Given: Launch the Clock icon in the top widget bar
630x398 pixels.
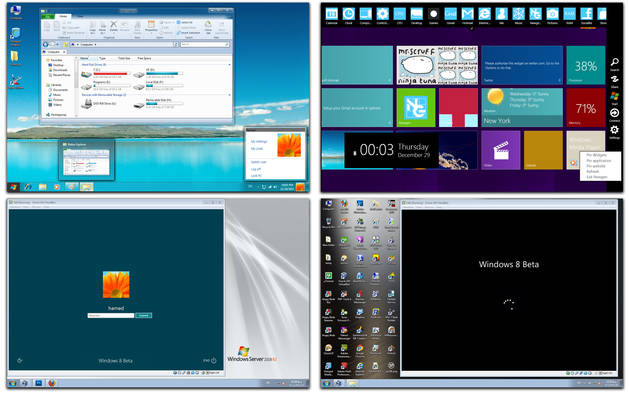Looking at the screenshot, I should pos(348,14).
